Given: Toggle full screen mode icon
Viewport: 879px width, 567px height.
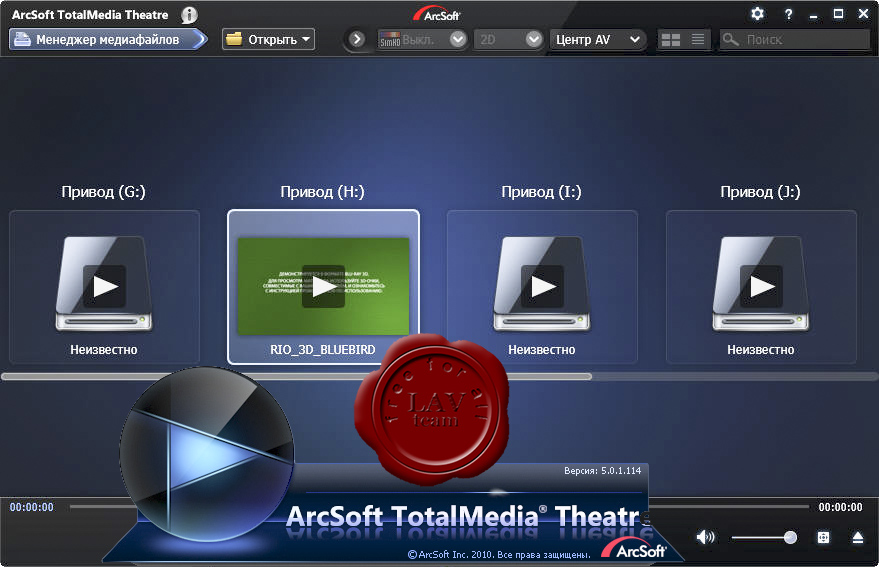Looking at the screenshot, I should tap(823, 537).
